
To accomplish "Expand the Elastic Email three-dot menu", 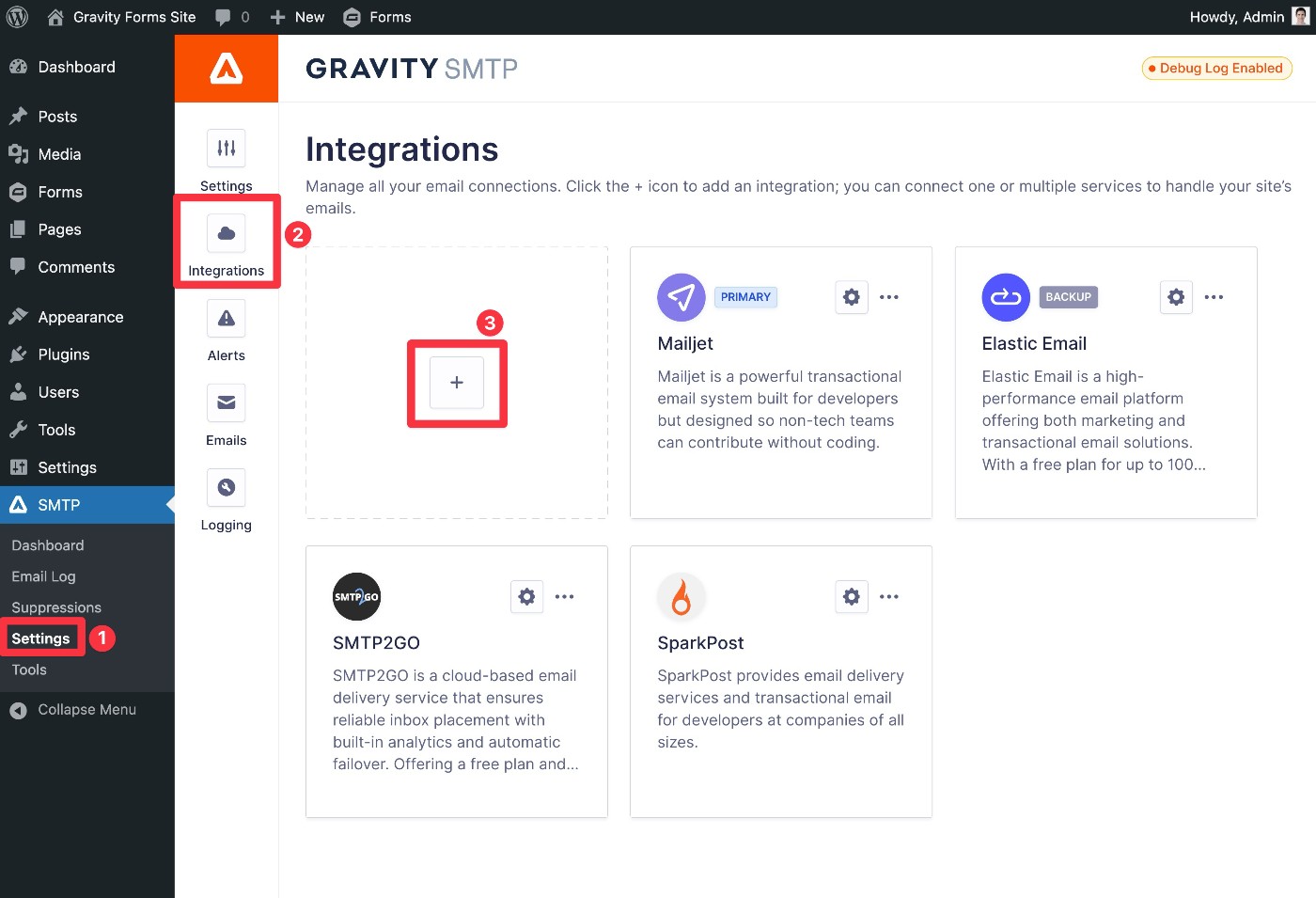I will [1214, 297].
